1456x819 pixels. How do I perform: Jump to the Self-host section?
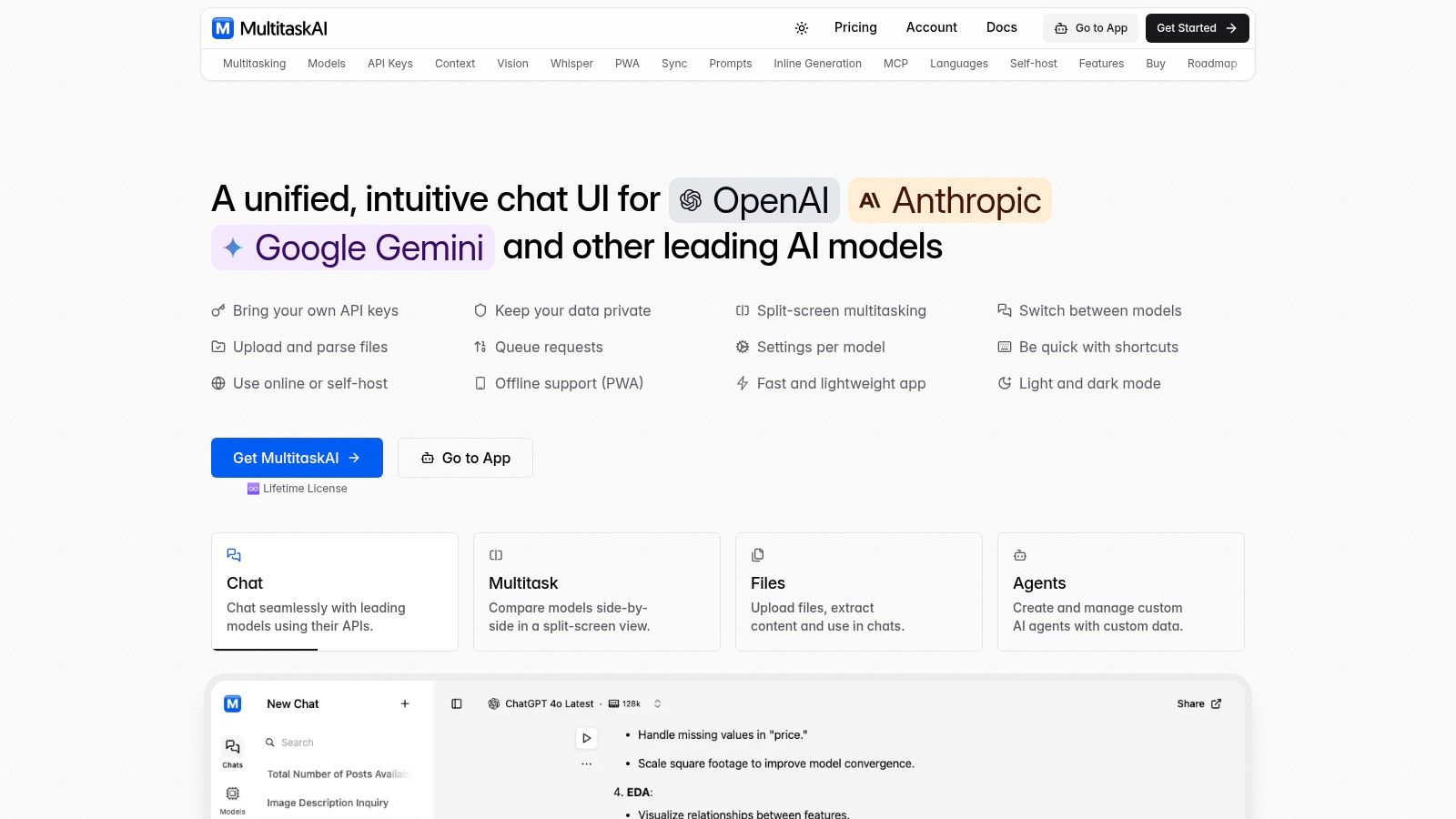[1033, 64]
